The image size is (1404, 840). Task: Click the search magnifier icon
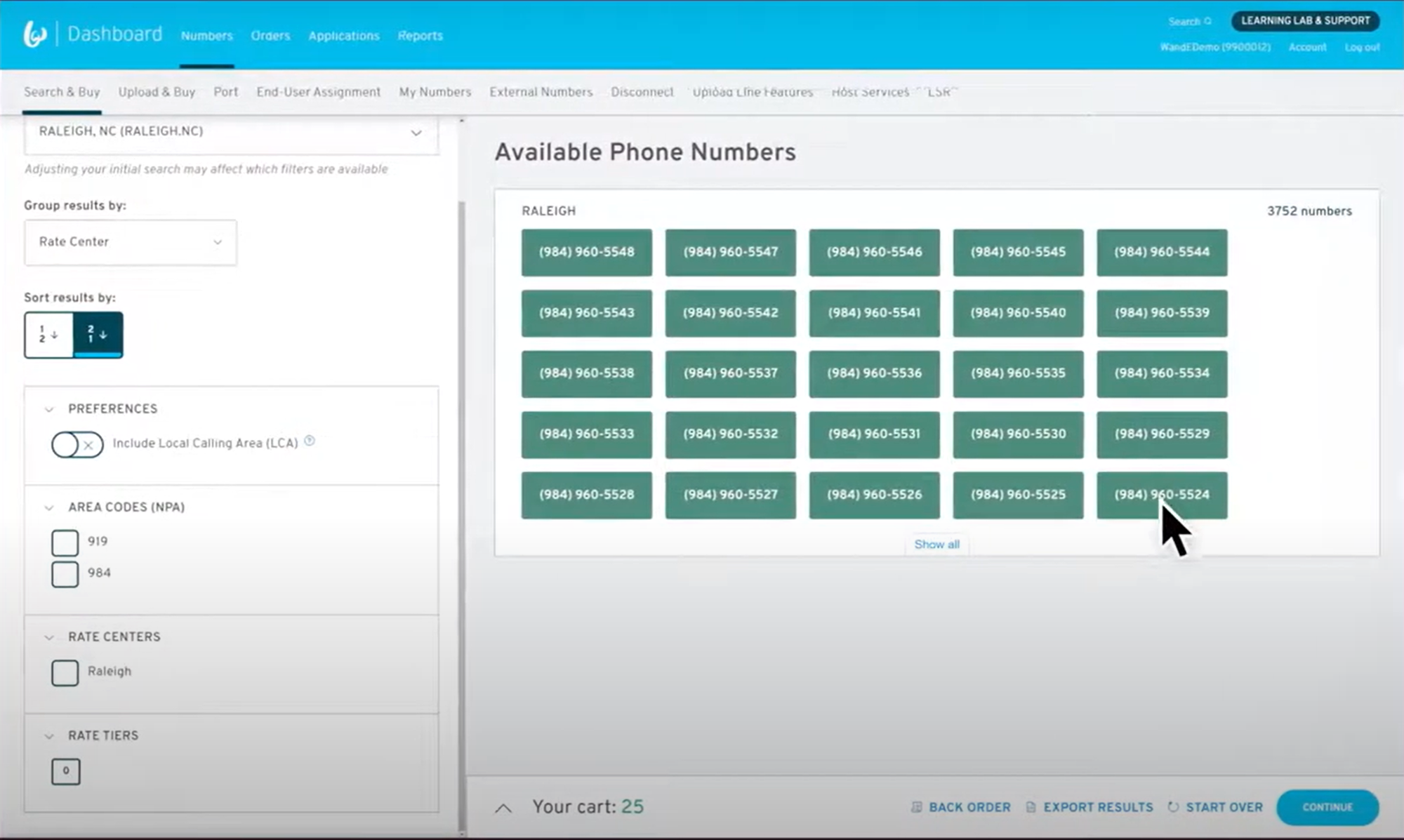pos(1208,21)
